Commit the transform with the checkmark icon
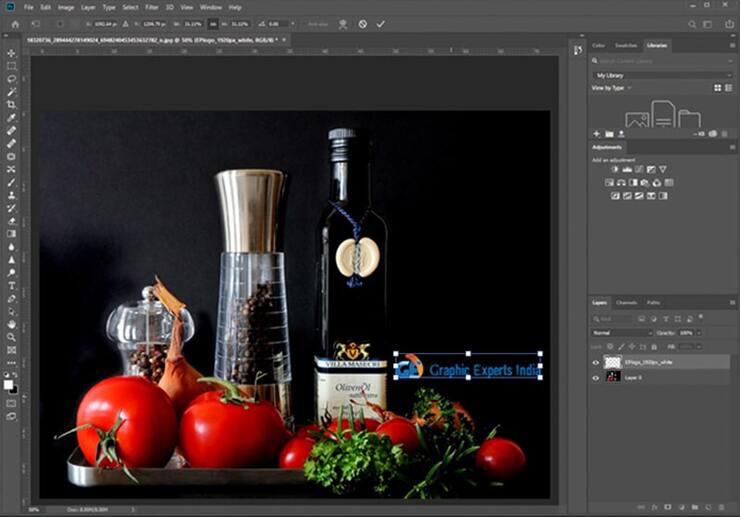Screen dimensions: 740x517 [381, 23]
